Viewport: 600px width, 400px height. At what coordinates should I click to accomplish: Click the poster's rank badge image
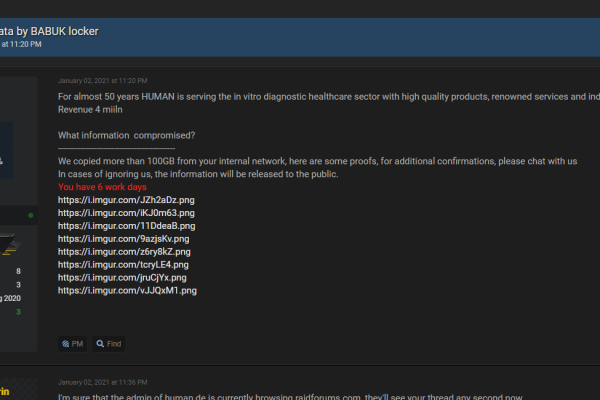click(x=11, y=244)
